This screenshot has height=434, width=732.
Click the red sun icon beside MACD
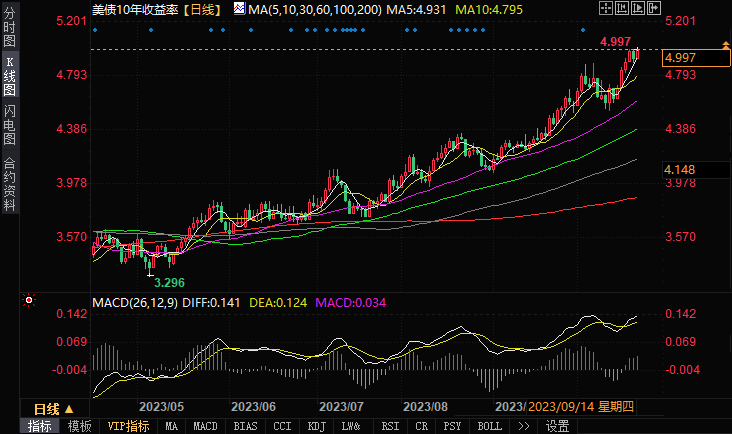click(x=30, y=300)
